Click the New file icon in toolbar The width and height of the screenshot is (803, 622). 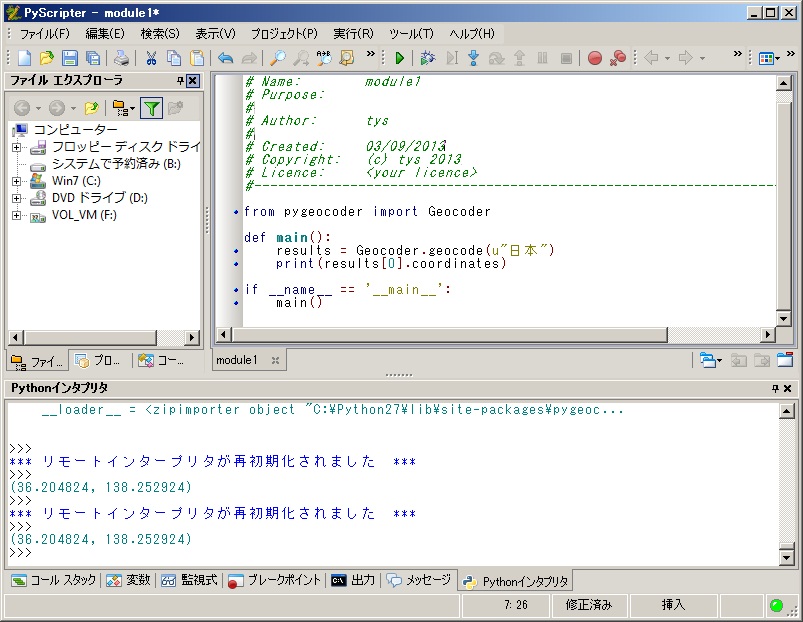tap(25, 58)
